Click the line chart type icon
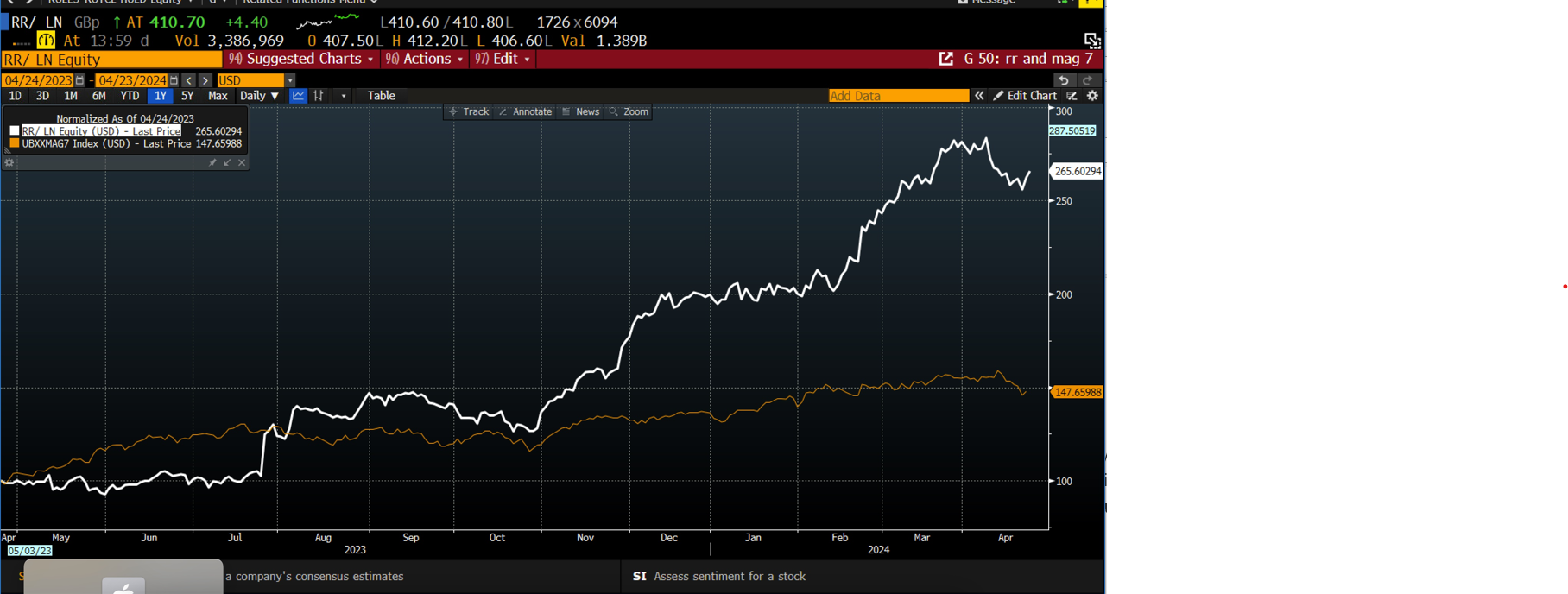Image resolution: width=1568 pixels, height=594 pixels. 298,96
